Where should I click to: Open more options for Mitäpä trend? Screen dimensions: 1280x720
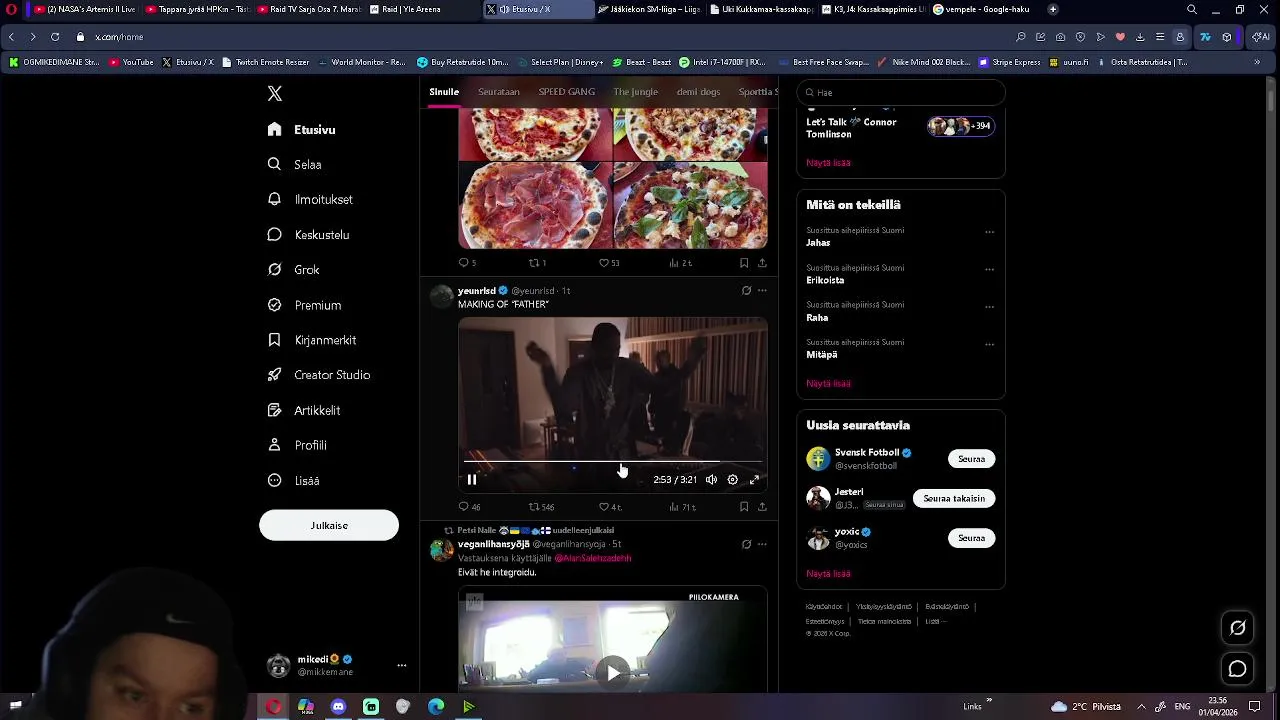[989, 344]
